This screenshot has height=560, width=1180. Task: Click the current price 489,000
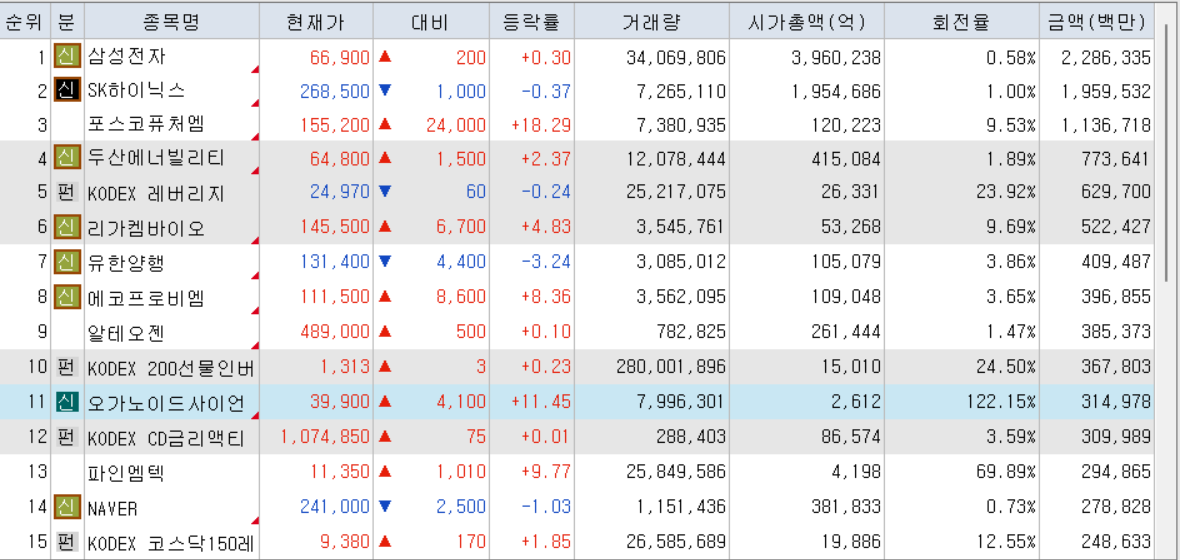(335, 332)
